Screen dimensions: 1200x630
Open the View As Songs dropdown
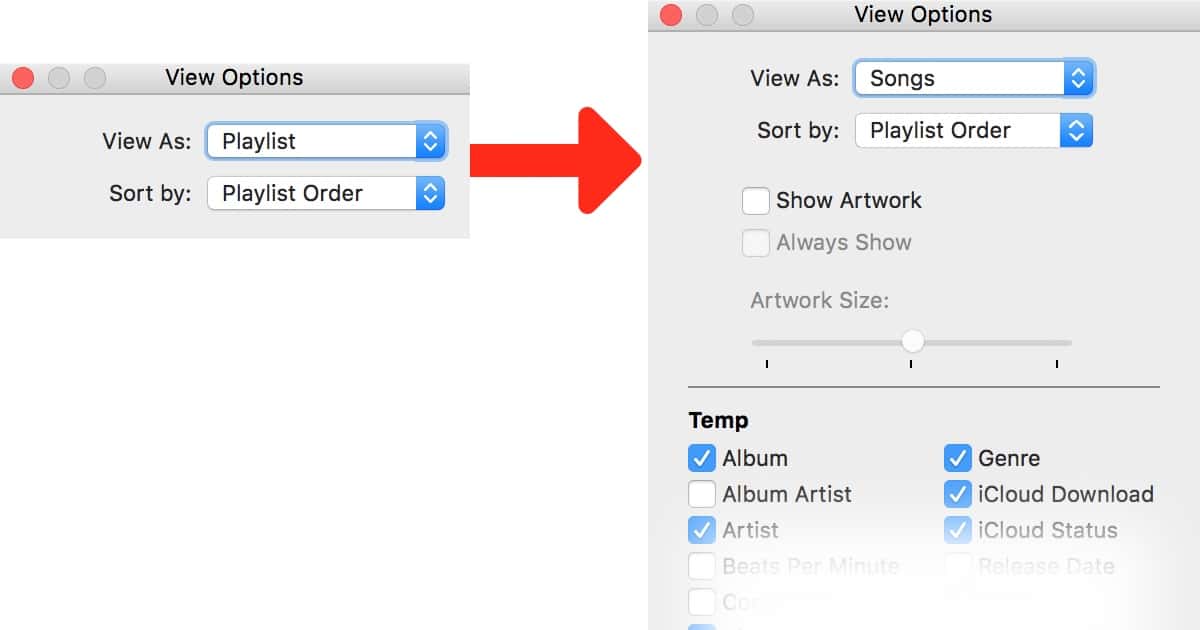click(x=974, y=78)
